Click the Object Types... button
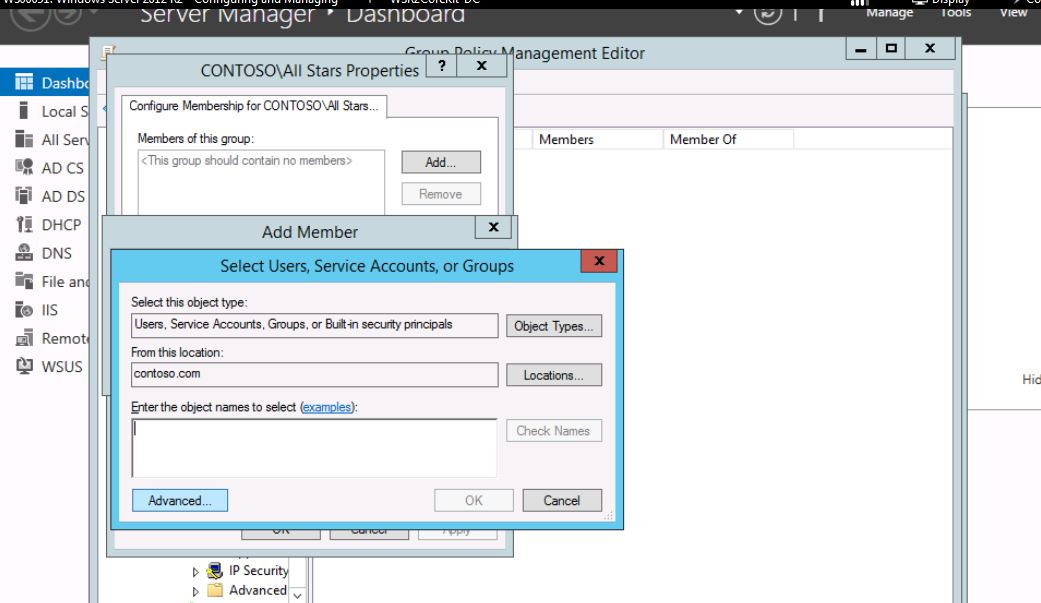This screenshot has height=603, width=1041. point(554,326)
